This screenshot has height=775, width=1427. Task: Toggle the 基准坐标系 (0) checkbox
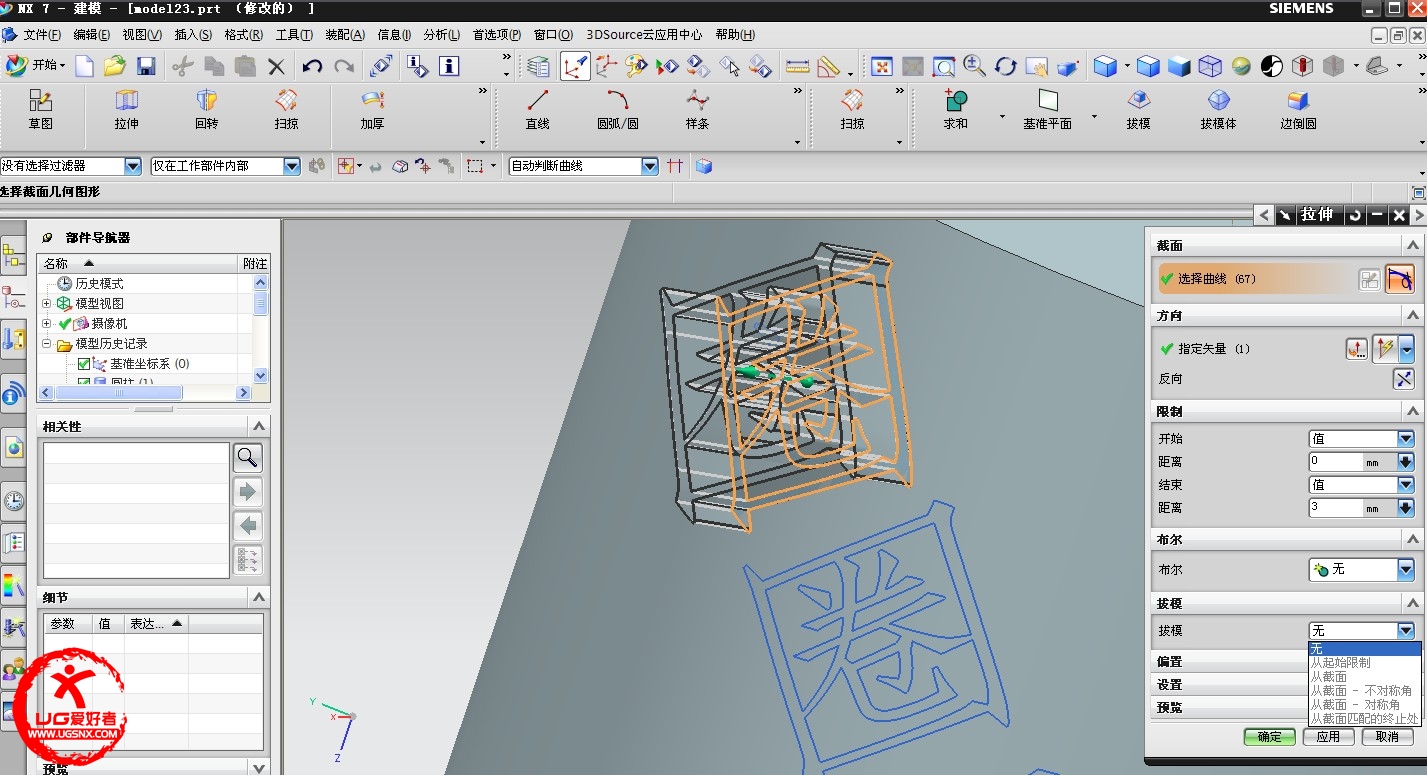point(84,364)
